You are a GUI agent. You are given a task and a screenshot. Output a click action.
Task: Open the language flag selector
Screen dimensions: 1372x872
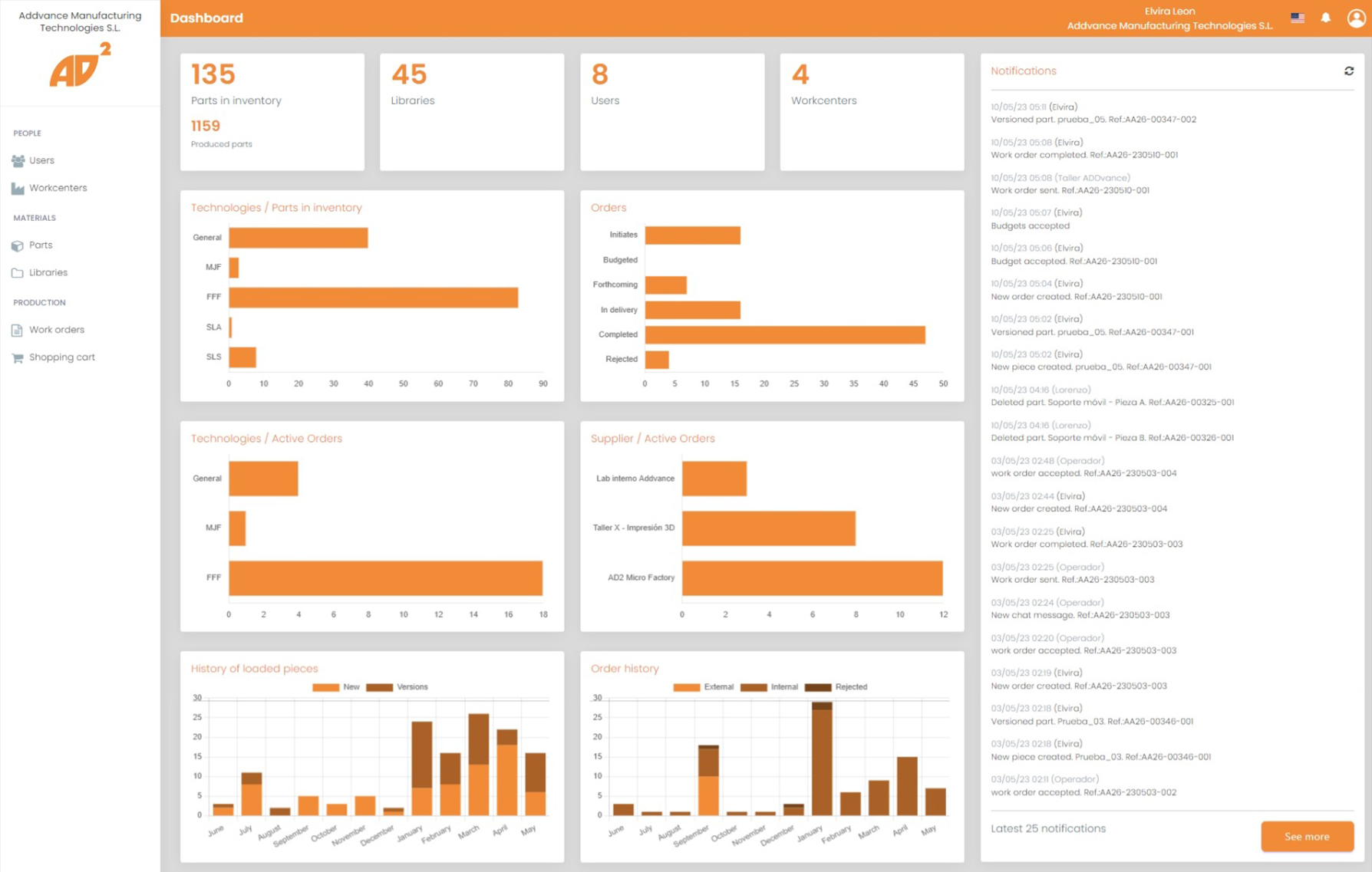pyautogui.click(x=1297, y=18)
